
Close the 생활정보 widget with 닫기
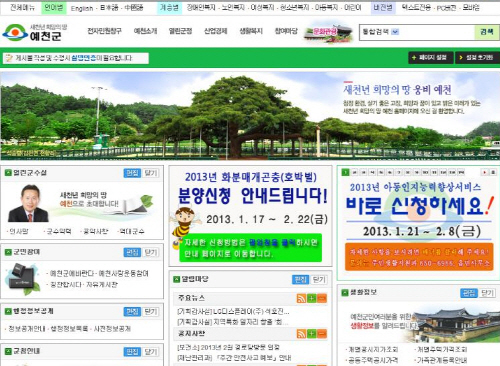(x=488, y=293)
